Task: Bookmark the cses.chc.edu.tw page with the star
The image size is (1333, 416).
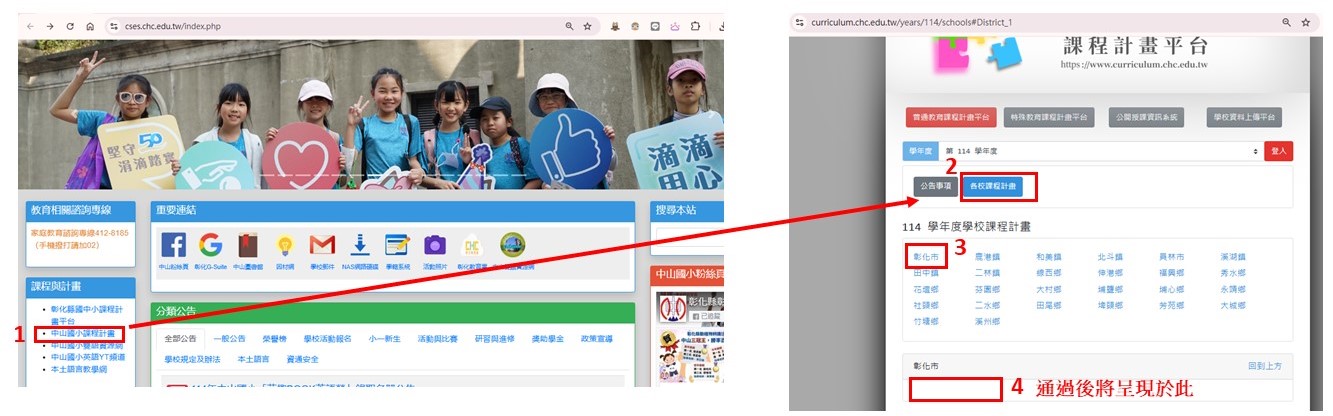Action: tap(588, 26)
